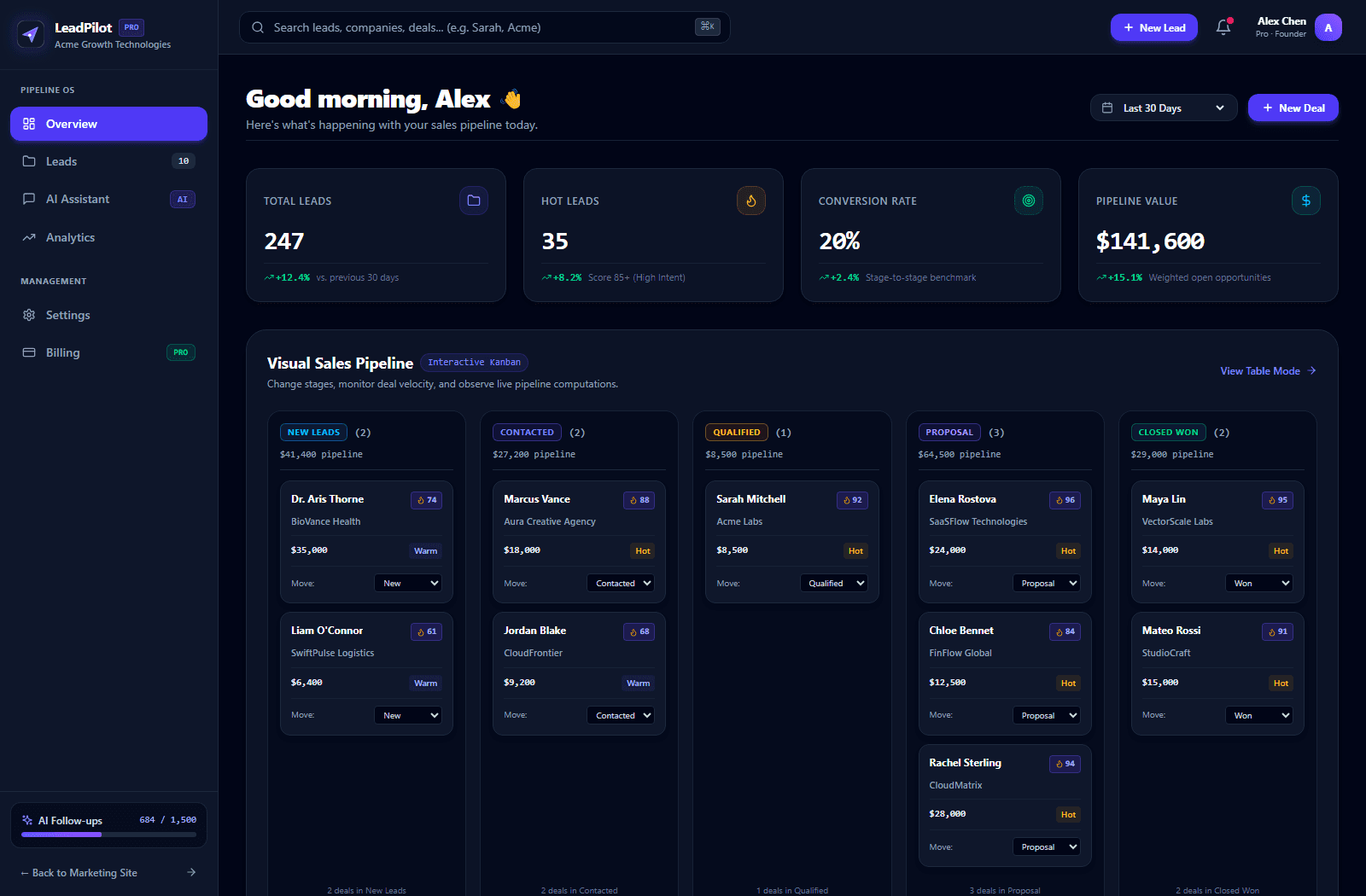Image resolution: width=1366 pixels, height=896 pixels.
Task: Open Settings under Management
Action: (x=108, y=315)
